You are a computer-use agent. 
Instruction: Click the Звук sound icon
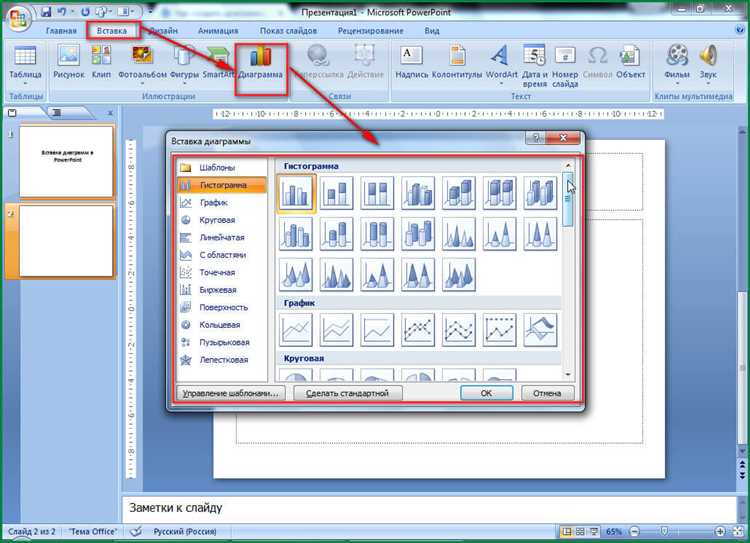708,55
